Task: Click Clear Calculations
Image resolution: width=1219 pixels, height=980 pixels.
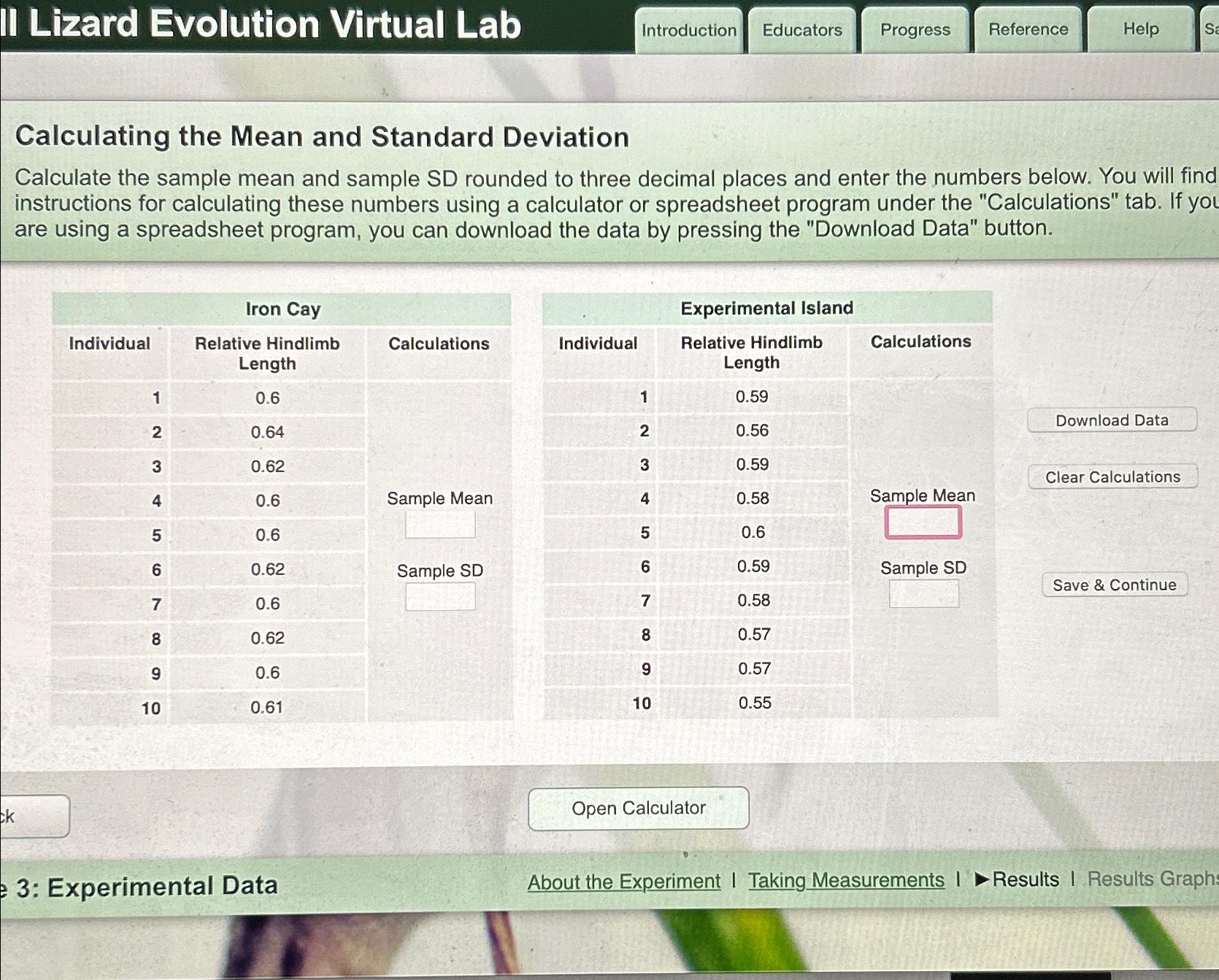Action: (1112, 477)
